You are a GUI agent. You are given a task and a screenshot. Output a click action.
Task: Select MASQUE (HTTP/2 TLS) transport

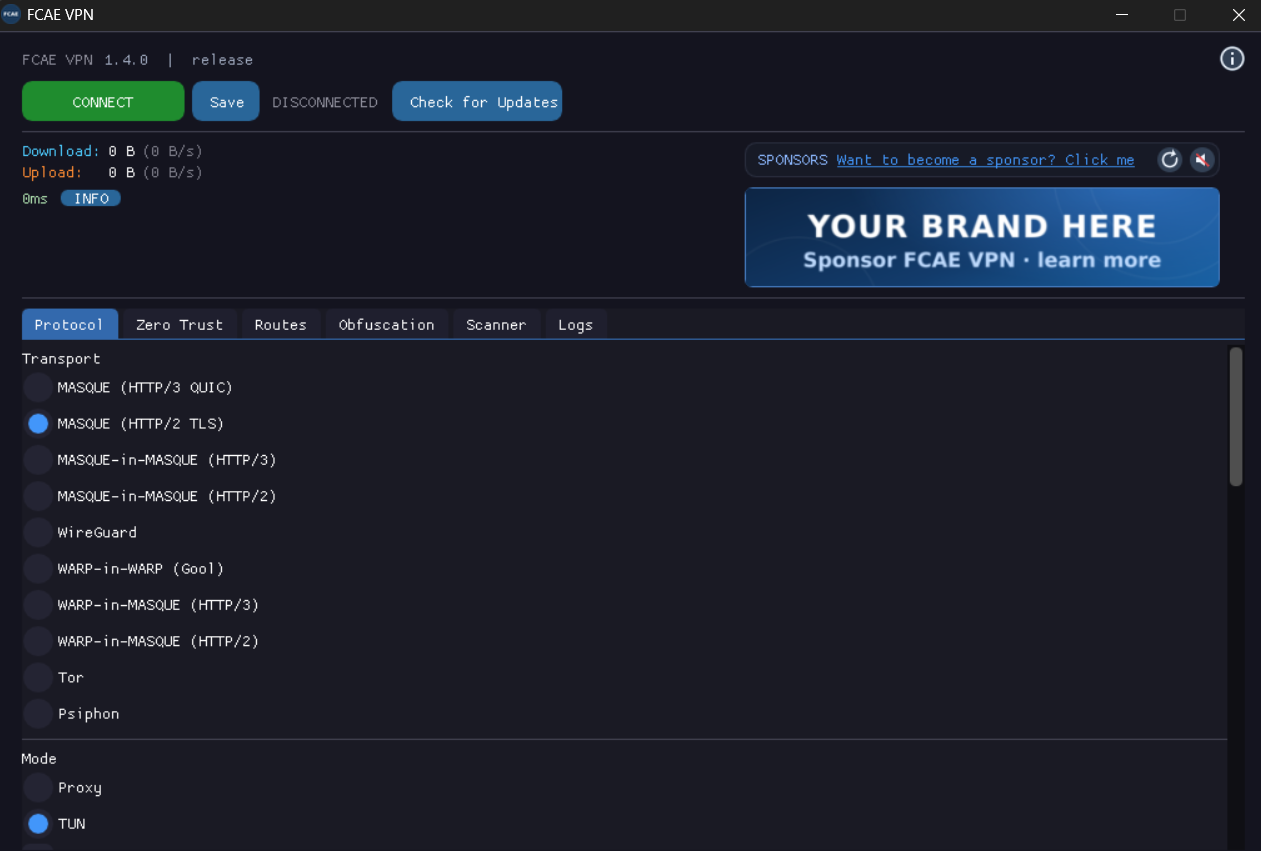tap(124, 424)
